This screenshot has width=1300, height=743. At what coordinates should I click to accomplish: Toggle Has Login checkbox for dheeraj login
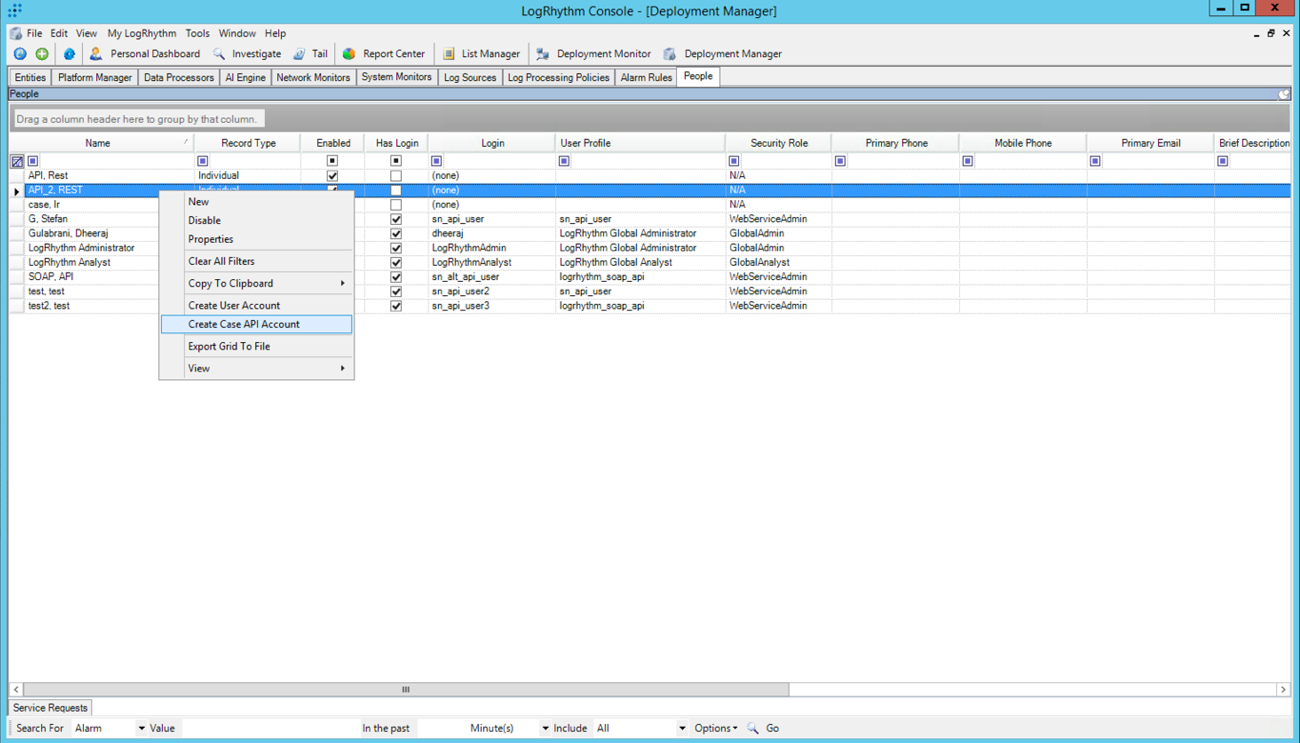point(396,234)
